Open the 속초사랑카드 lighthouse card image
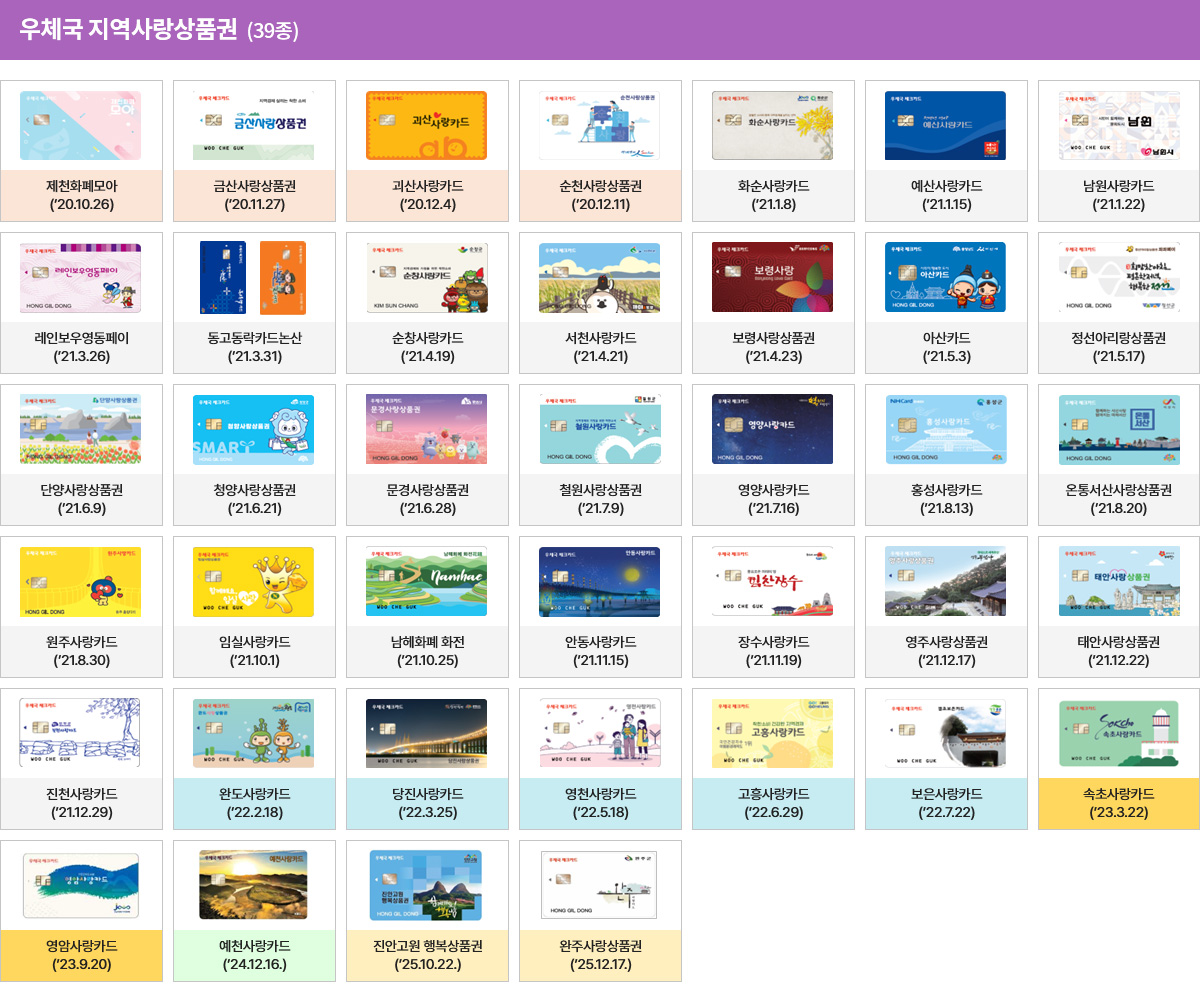 point(1119,734)
